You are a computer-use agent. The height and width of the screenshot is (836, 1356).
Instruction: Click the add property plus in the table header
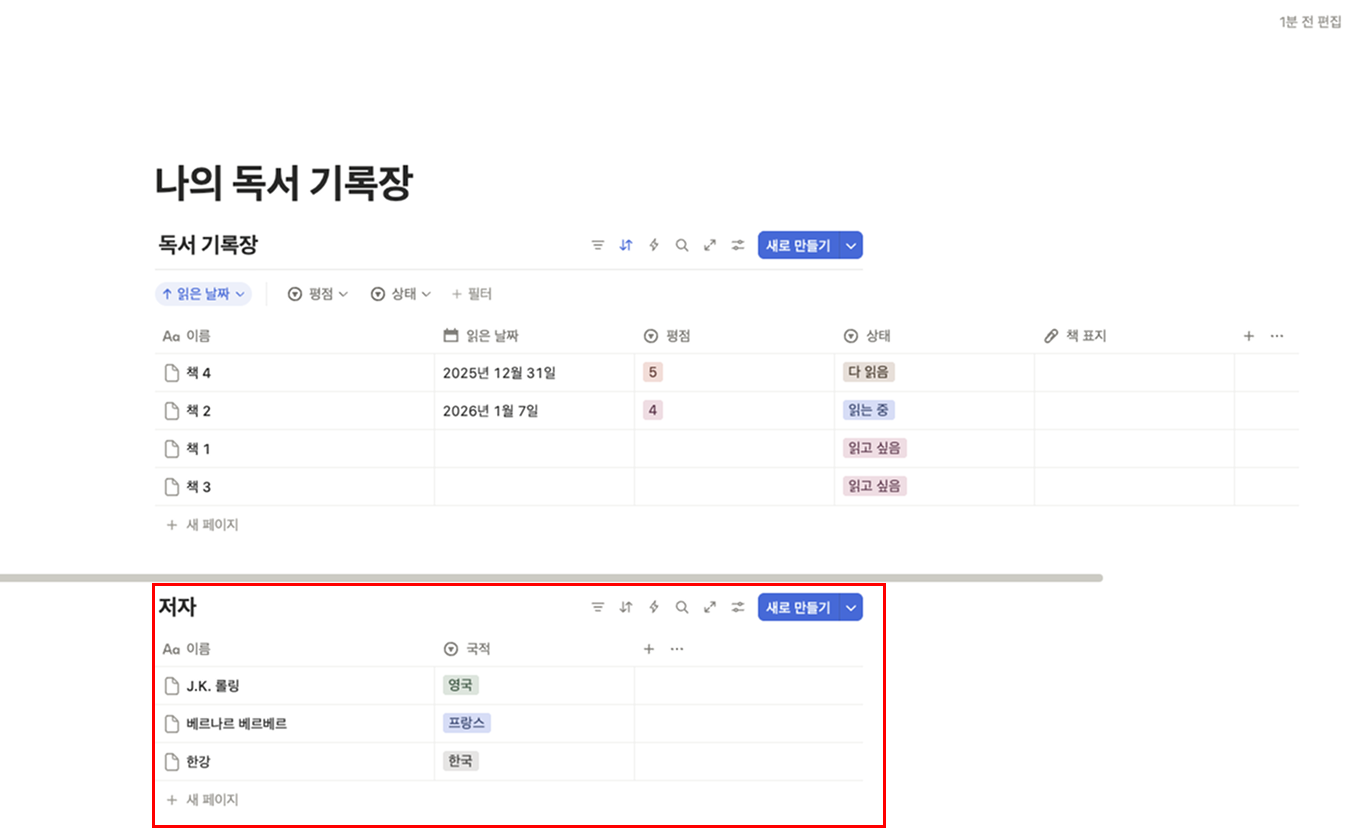1248,336
